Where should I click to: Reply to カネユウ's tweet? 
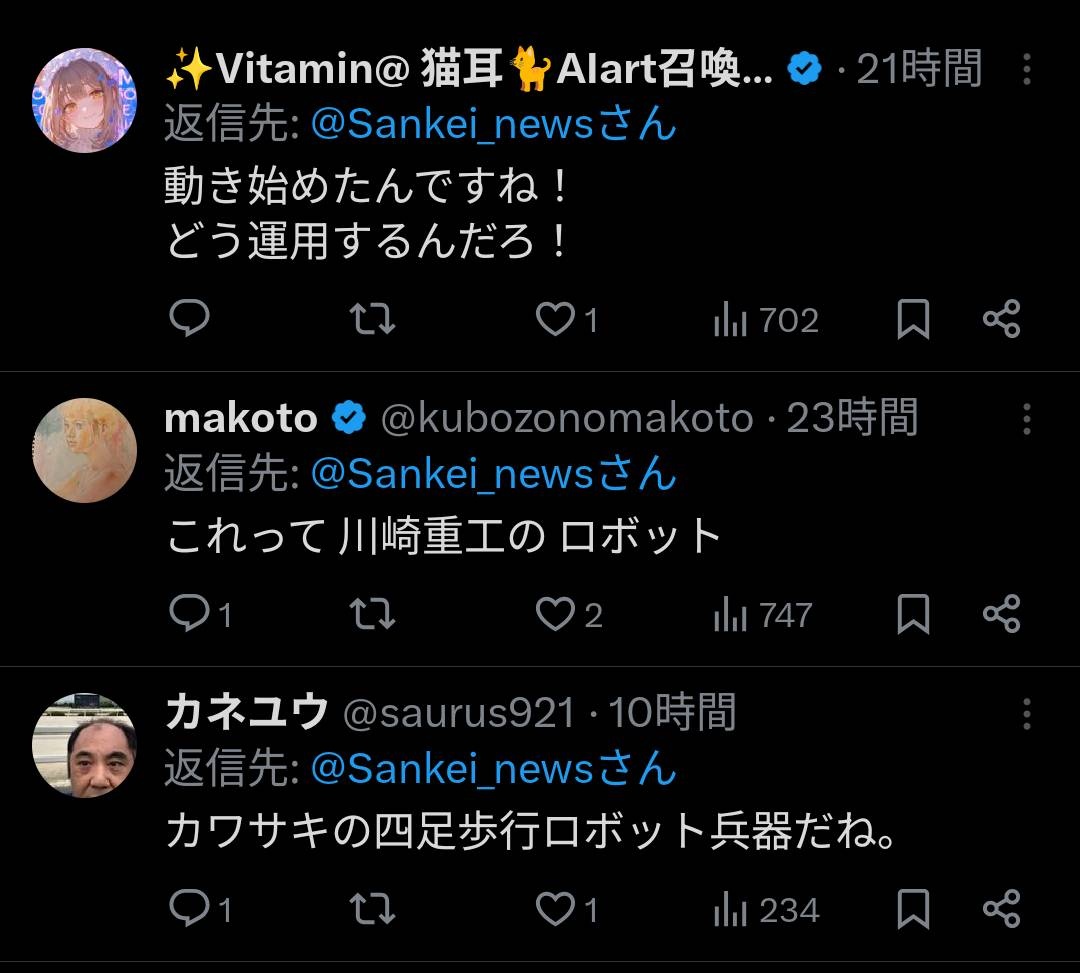click(x=189, y=909)
